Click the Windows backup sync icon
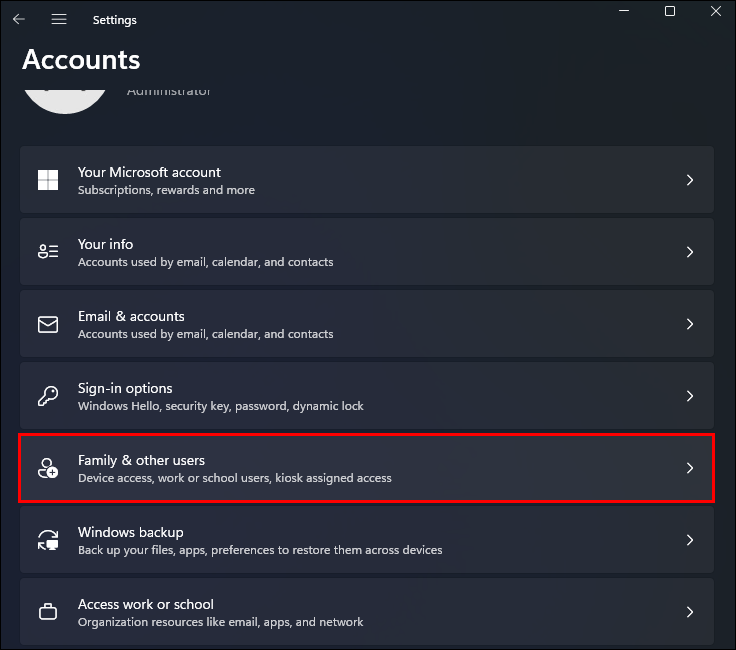The width and height of the screenshot is (736, 650). coord(48,540)
